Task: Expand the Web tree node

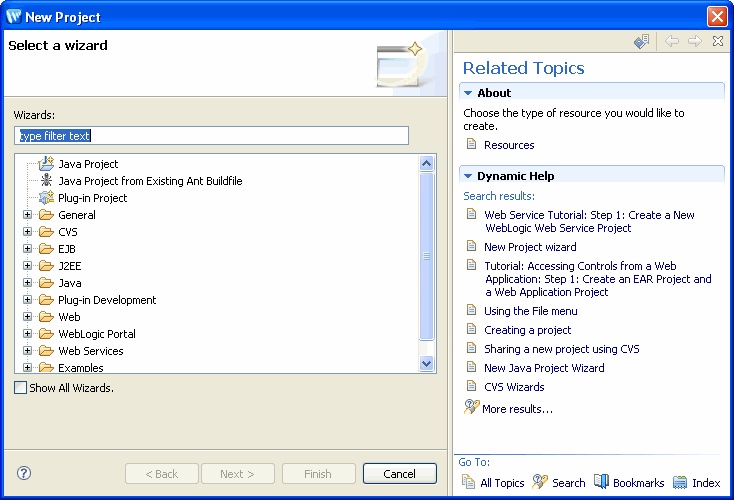Action: coord(28,317)
